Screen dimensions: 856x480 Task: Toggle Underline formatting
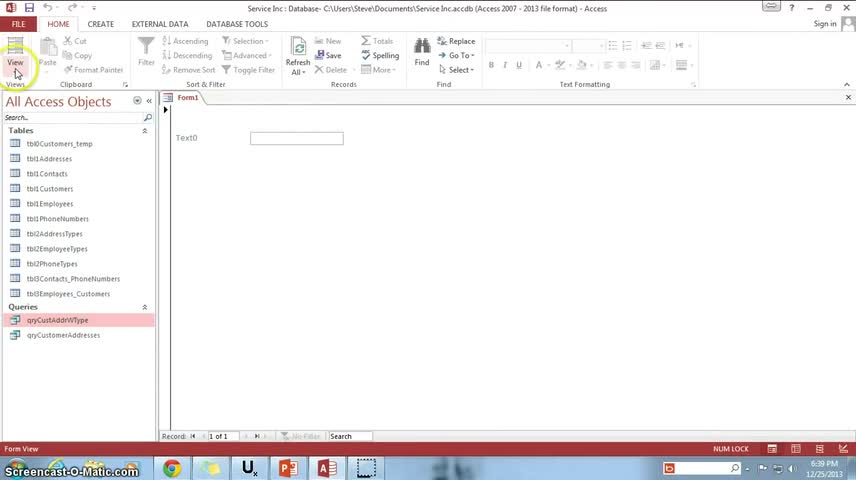pyautogui.click(x=519, y=65)
